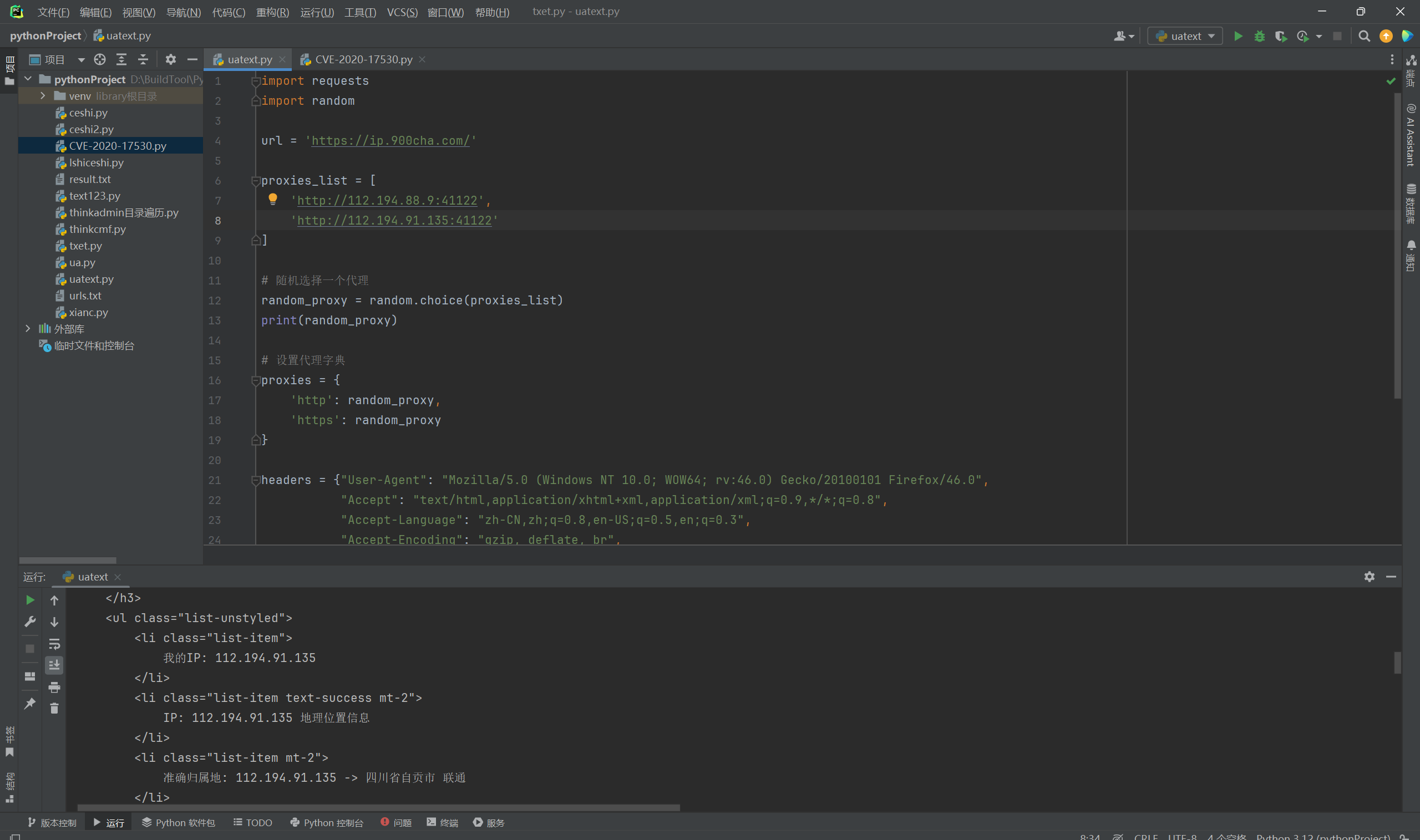Open the IDE update arrow icon

coord(1386,36)
